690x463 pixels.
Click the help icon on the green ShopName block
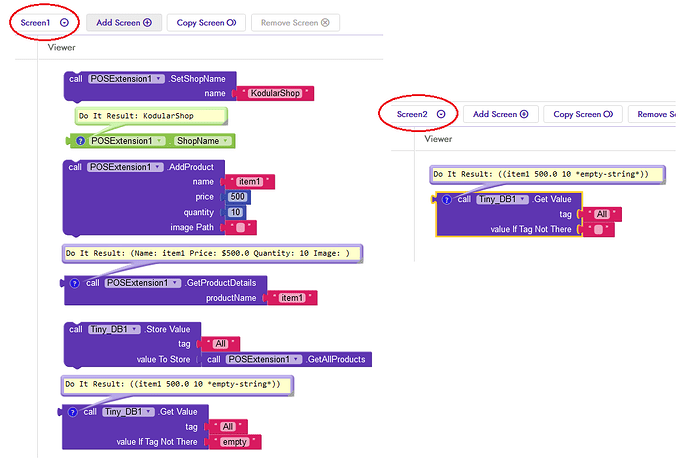coord(80,141)
